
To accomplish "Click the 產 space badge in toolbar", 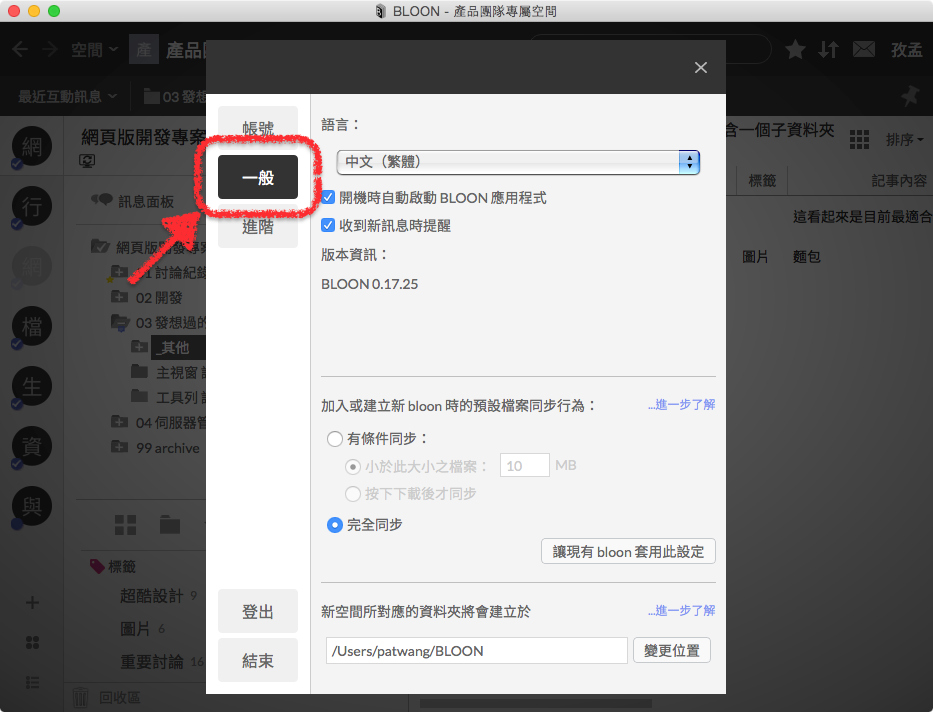I will click(144, 49).
